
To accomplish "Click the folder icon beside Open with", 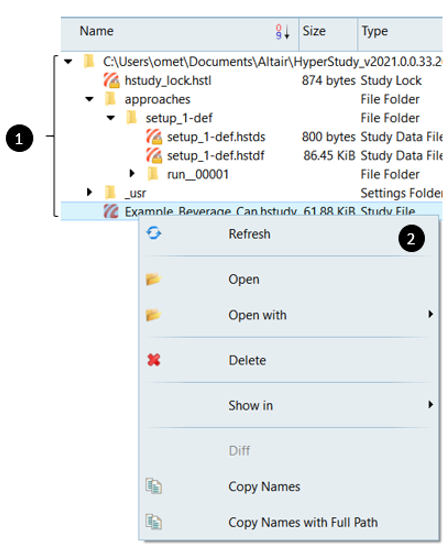I will (x=153, y=315).
